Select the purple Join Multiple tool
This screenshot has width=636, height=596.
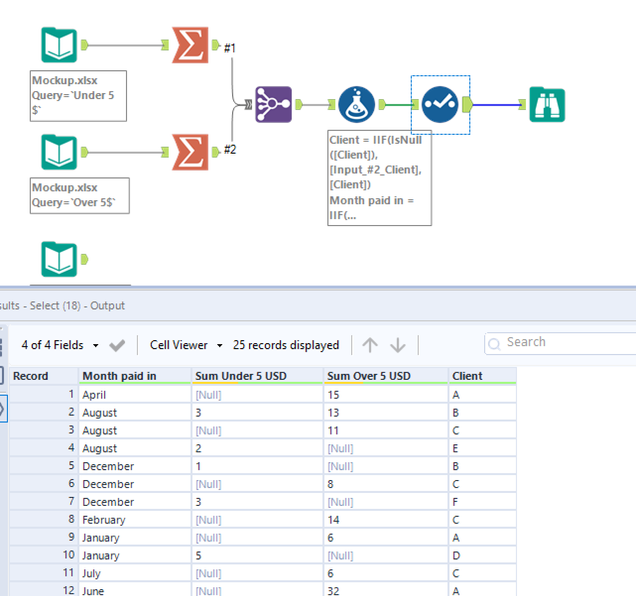pyautogui.click(x=273, y=105)
